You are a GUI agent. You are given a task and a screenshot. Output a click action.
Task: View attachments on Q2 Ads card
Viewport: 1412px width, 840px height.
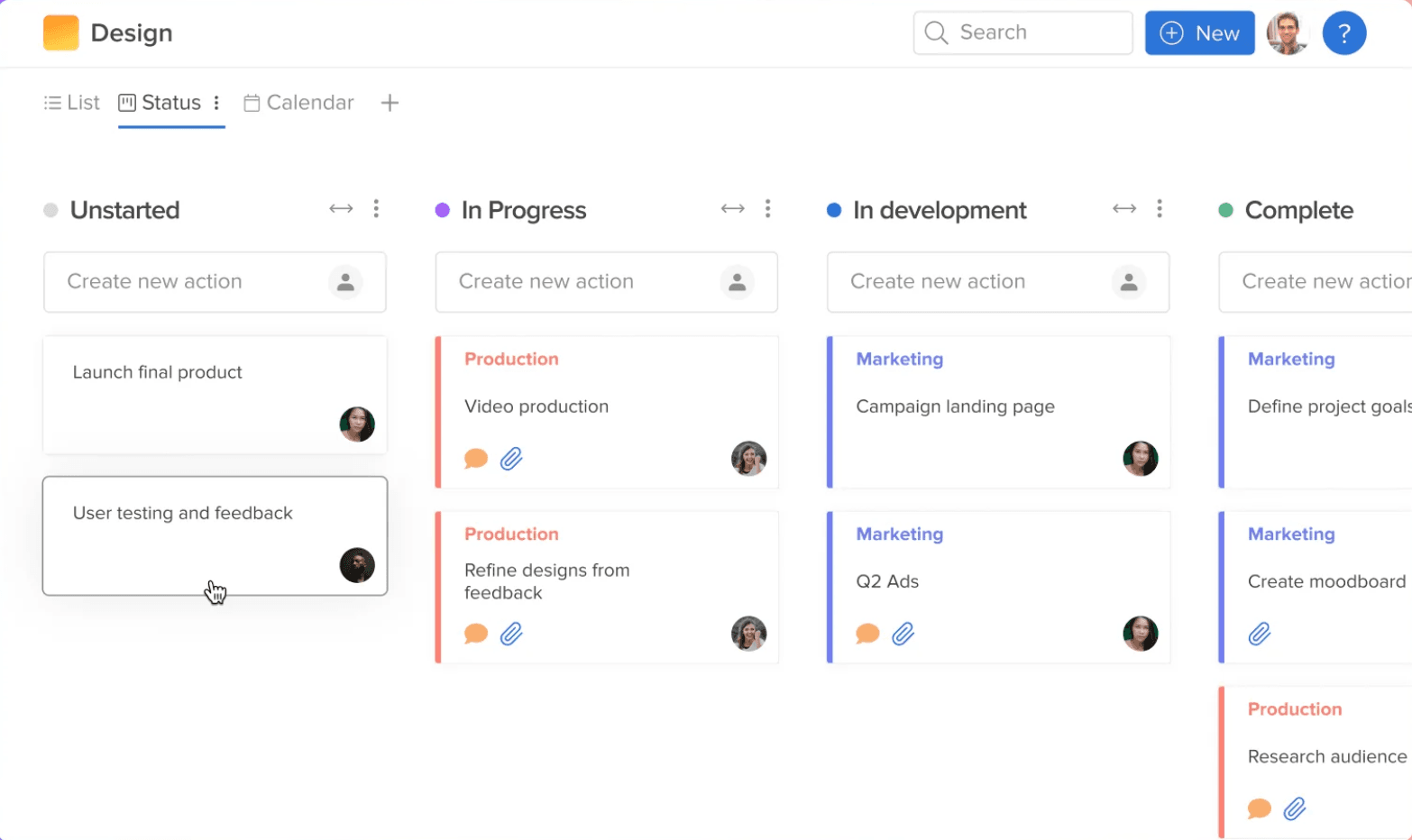(x=905, y=634)
